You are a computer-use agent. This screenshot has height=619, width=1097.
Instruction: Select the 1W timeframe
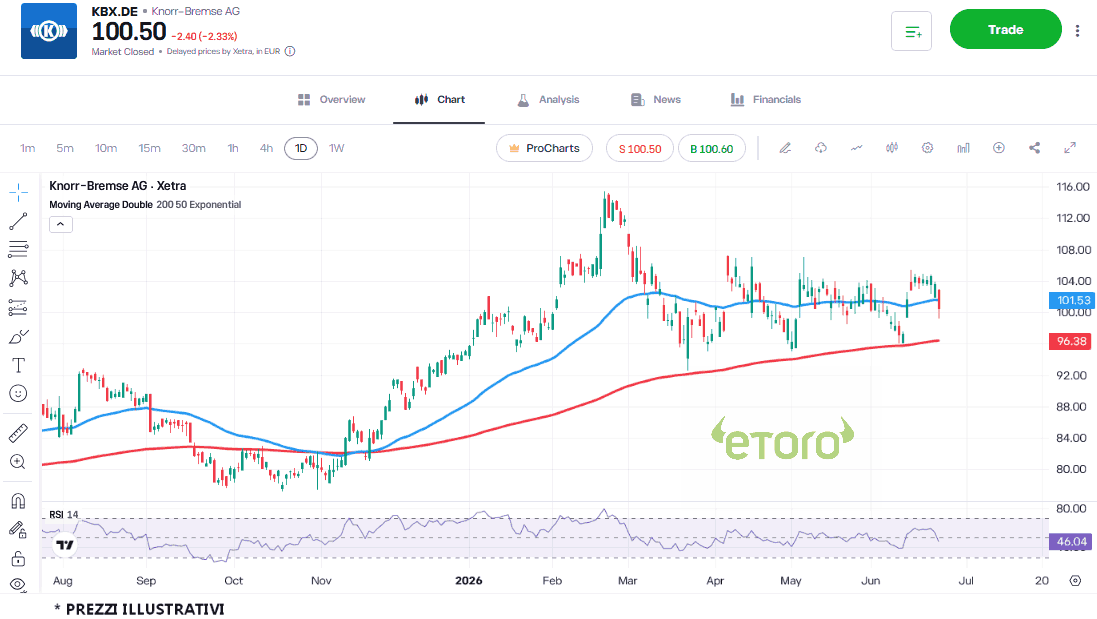(x=337, y=148)
